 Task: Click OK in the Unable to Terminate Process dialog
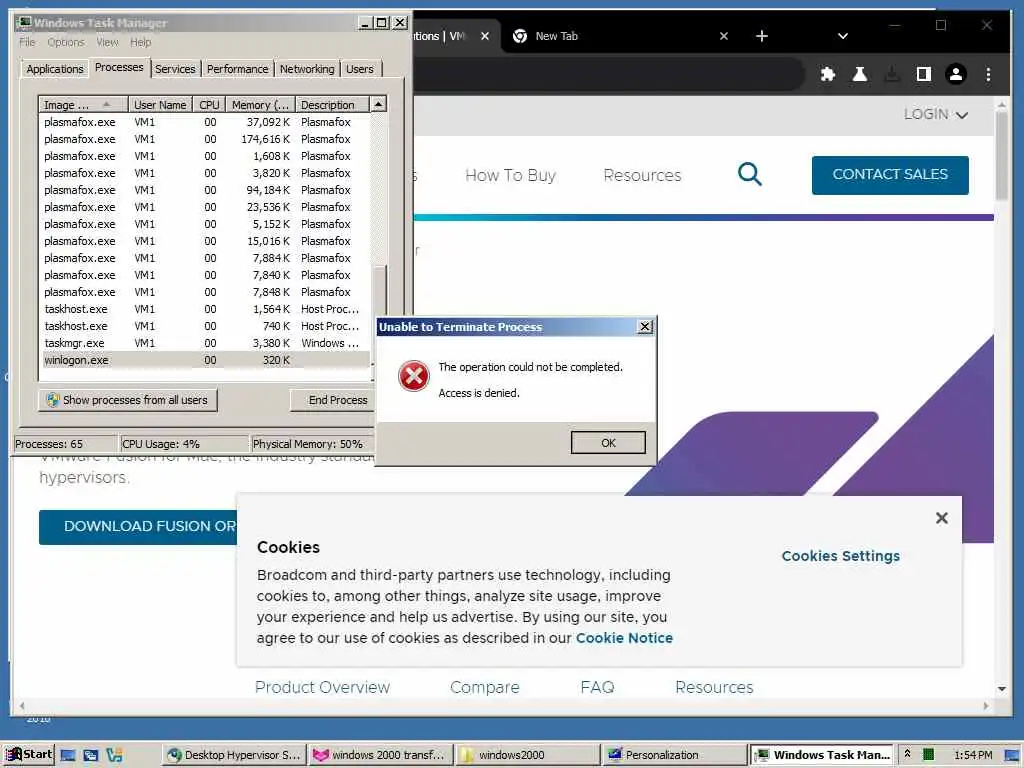coord(607,443)
